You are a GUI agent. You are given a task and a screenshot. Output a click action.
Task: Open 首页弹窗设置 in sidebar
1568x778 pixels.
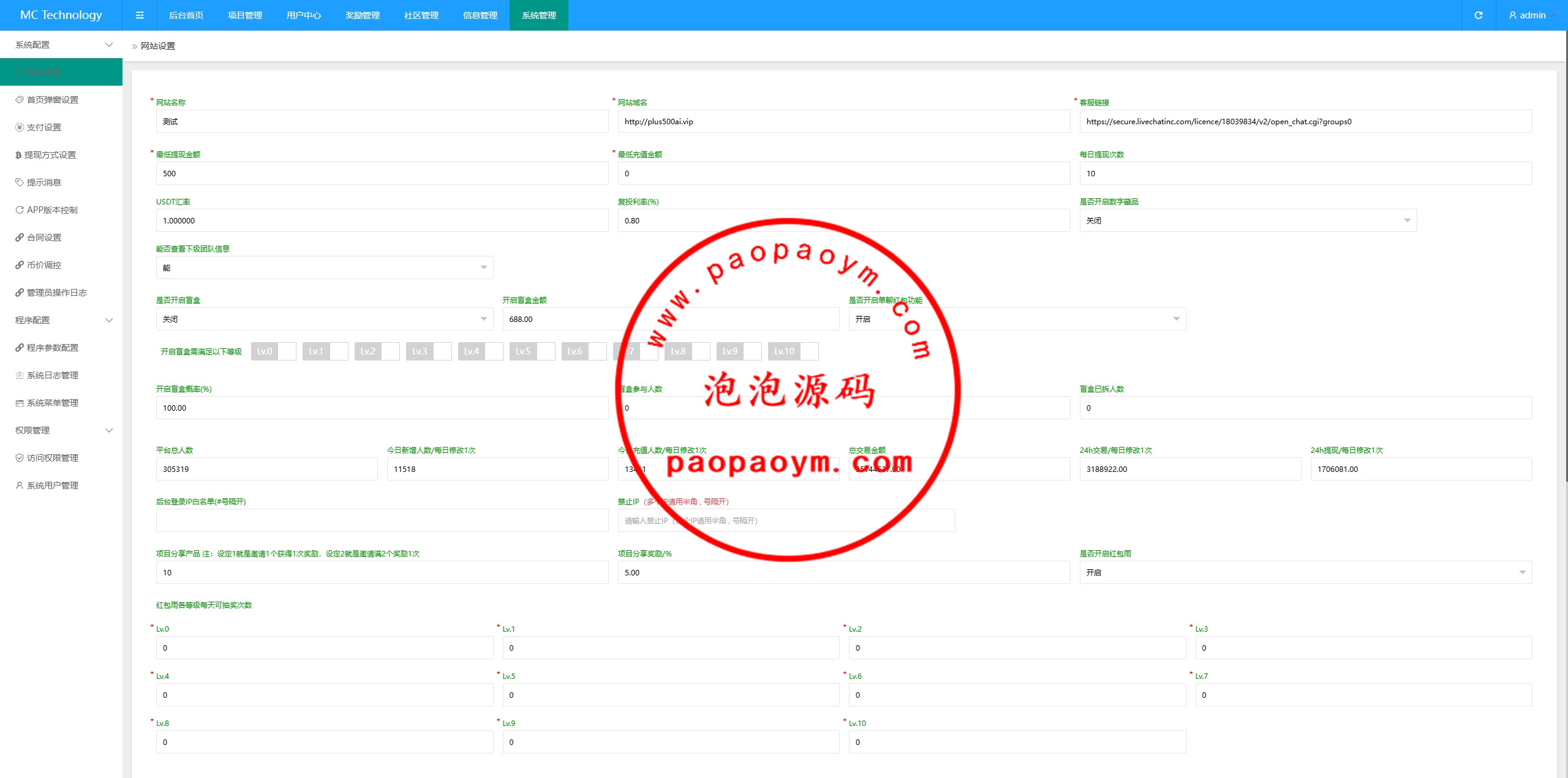(x=61, y=100)
